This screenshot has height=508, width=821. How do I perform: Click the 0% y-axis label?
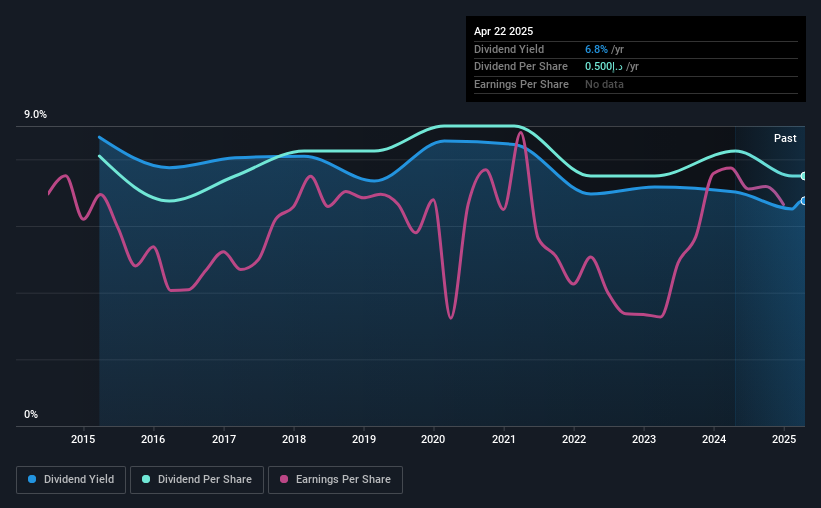click(x=31, y=414)
